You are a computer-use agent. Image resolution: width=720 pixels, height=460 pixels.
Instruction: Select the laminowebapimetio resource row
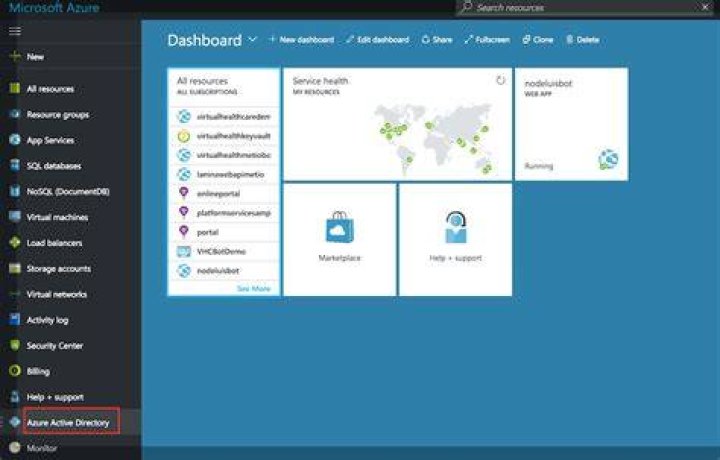coord(224,174)
